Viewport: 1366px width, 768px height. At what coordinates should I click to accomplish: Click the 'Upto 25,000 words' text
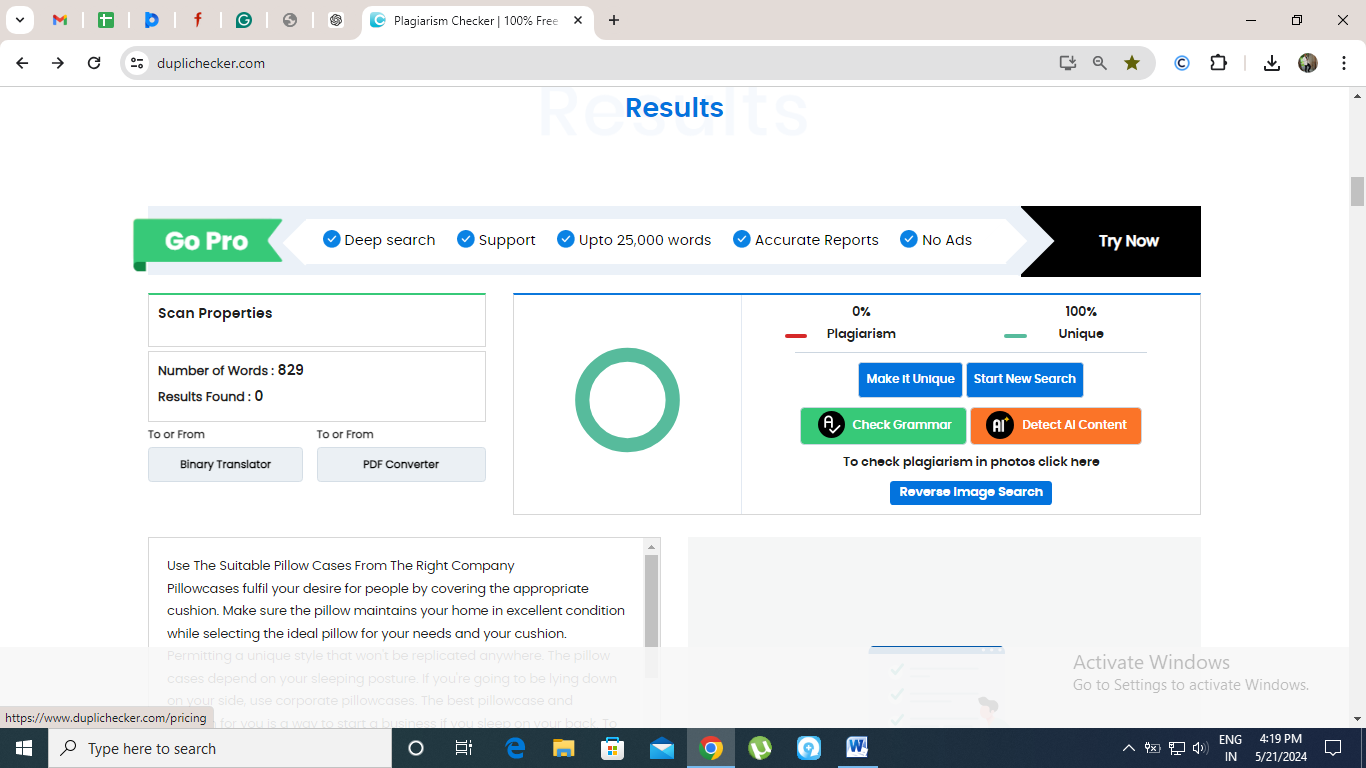[645, 240]
